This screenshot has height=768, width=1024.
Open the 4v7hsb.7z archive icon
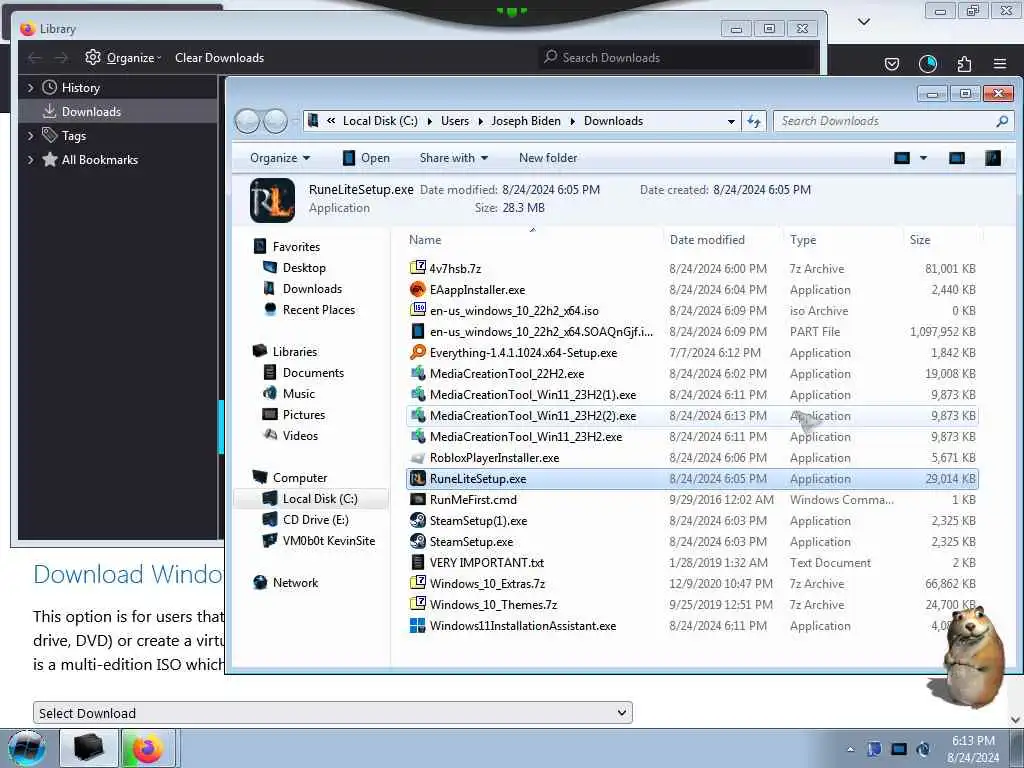tap(417, 268)
